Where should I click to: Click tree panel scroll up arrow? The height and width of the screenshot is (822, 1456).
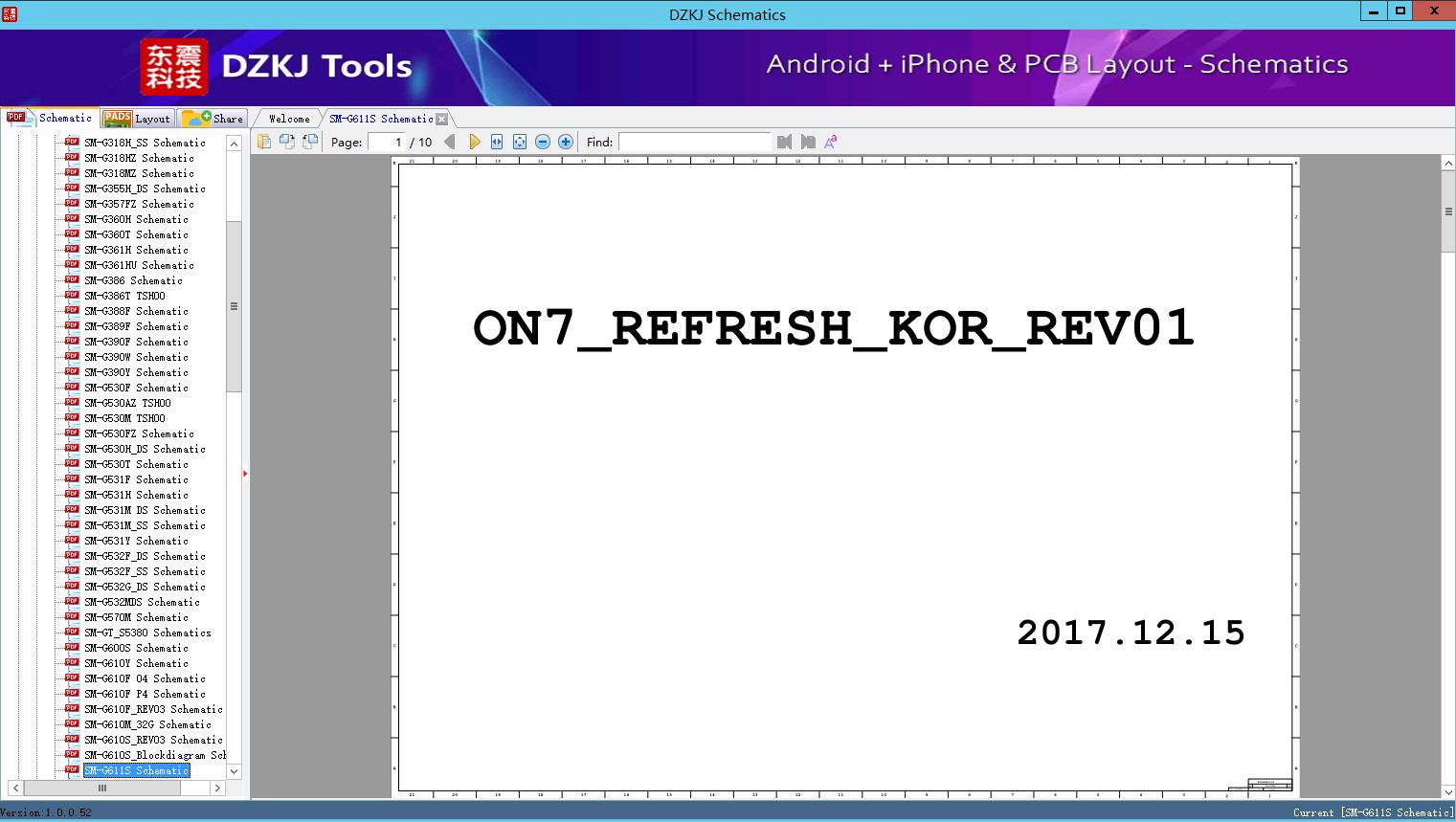[234, 144]
